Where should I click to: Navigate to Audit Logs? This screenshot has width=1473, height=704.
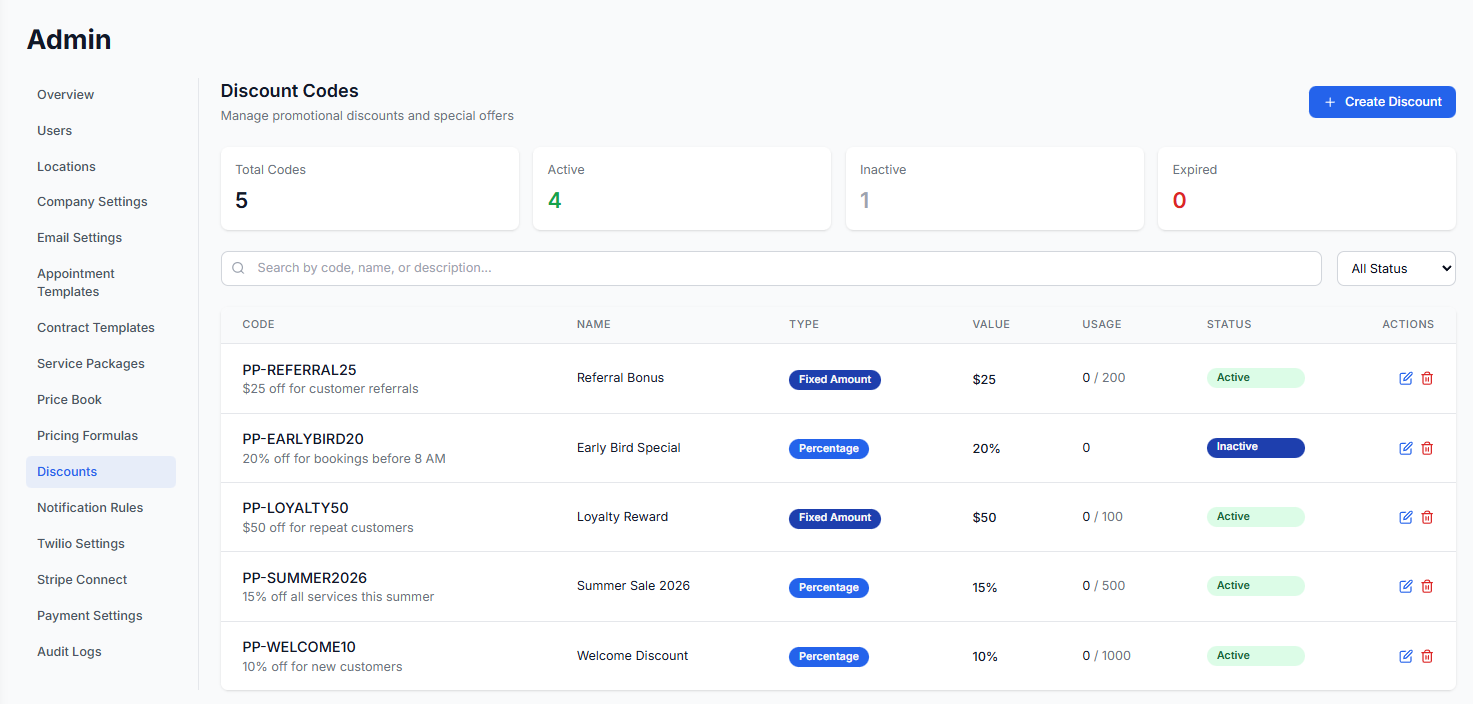69,652
